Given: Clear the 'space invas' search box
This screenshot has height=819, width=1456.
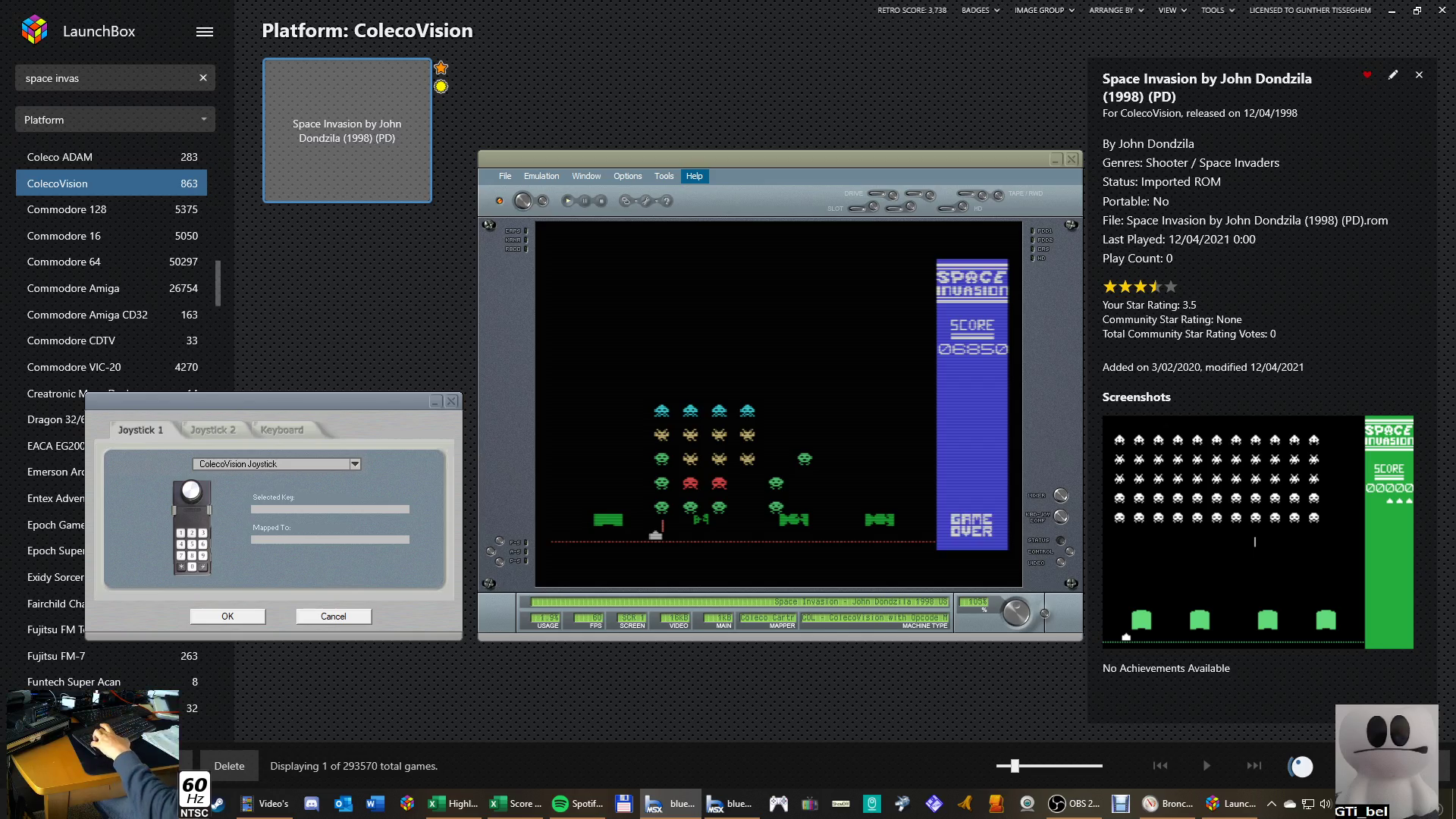Looking at the screenshot, I should [x=203, y=78].
